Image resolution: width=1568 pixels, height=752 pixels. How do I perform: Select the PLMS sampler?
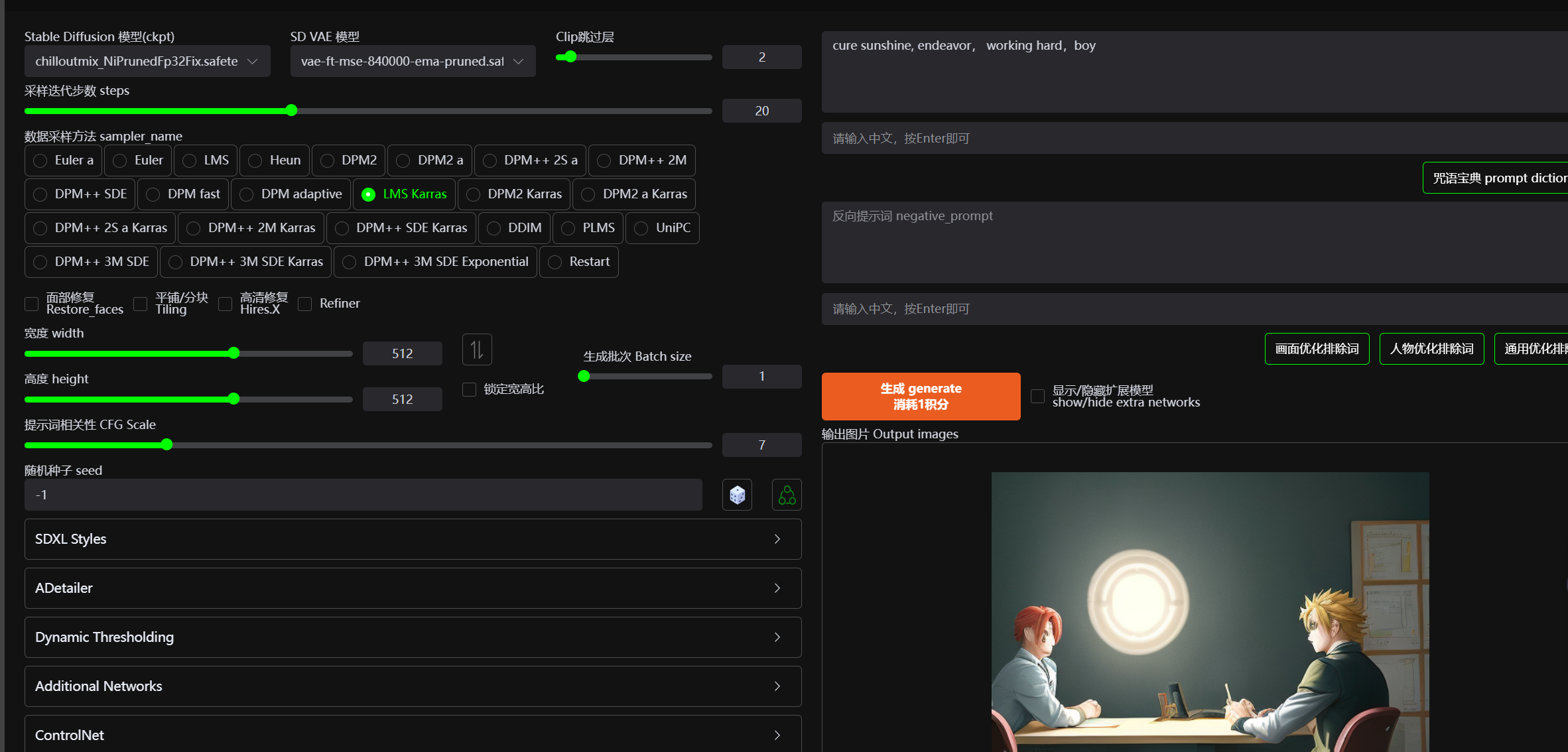pyautogui.click(x=588, y=228)
